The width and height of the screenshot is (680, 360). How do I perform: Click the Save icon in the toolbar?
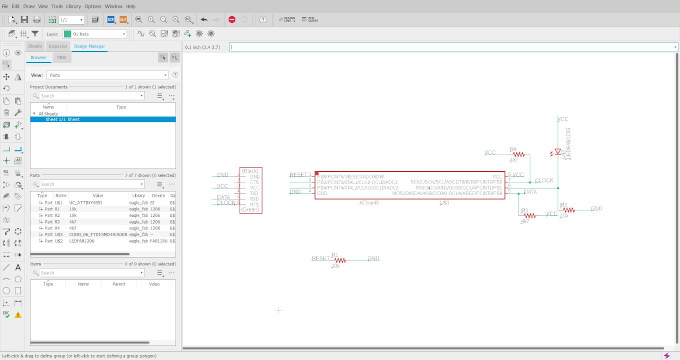pos(24,20)
